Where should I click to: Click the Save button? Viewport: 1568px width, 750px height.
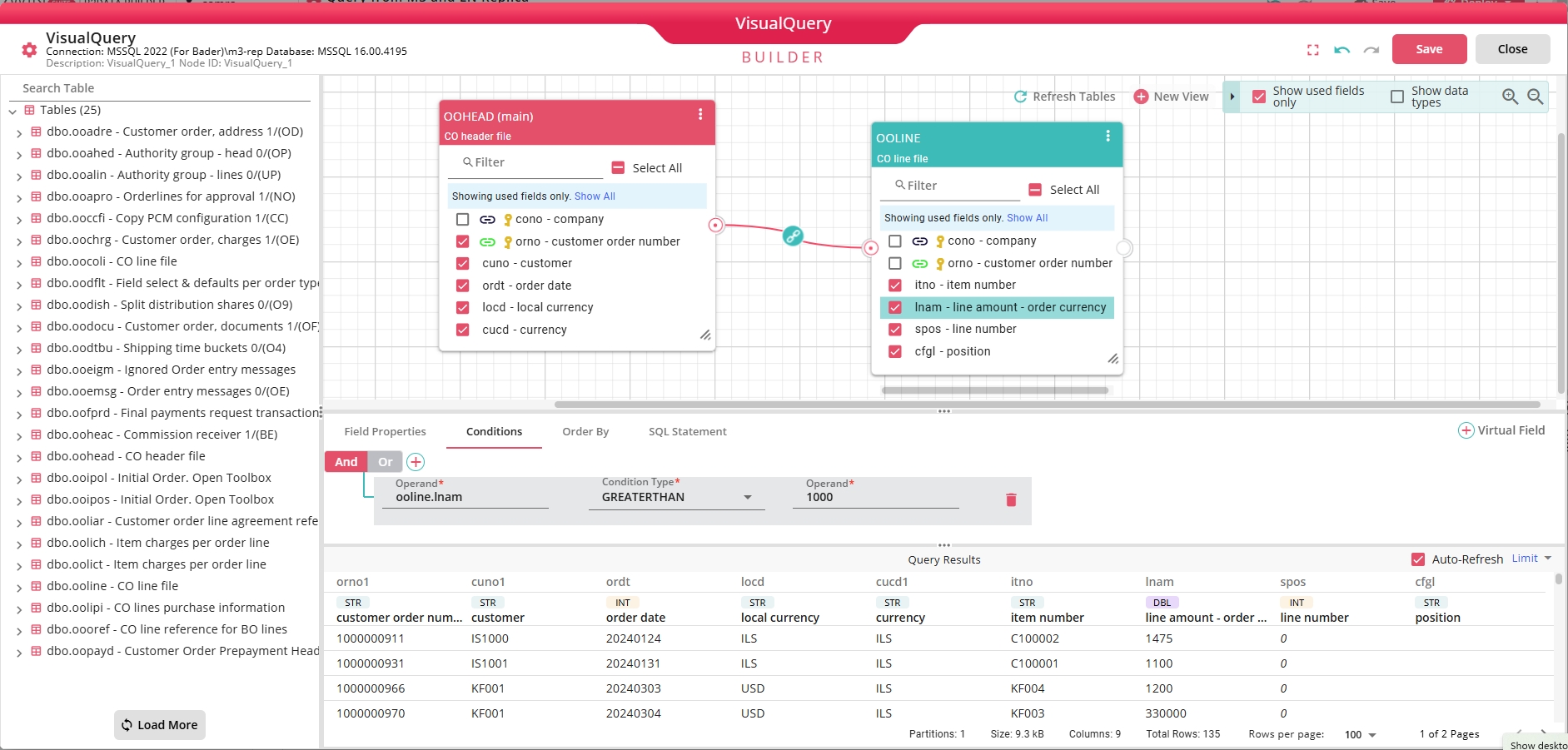point(1429,49)
